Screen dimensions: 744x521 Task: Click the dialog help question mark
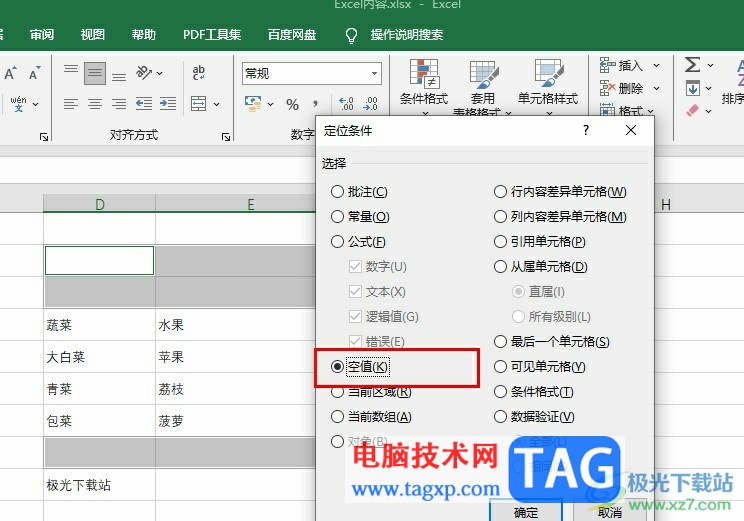pos(586,130)
